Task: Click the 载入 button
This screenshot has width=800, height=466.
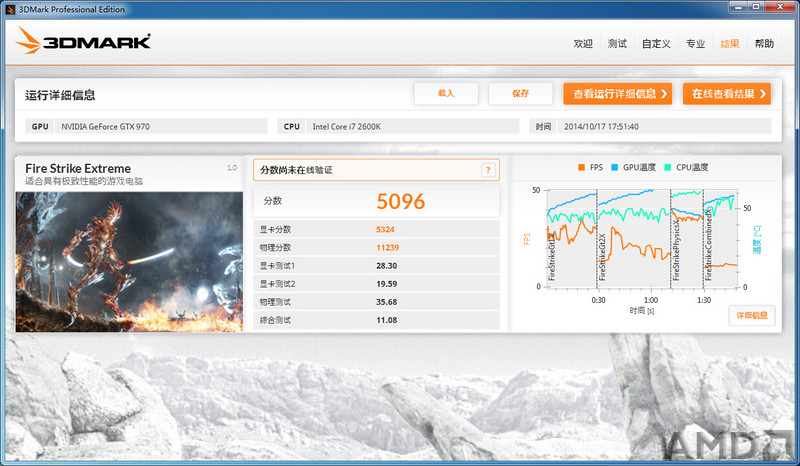Action: pyautogui.click(x=446, y=93)
